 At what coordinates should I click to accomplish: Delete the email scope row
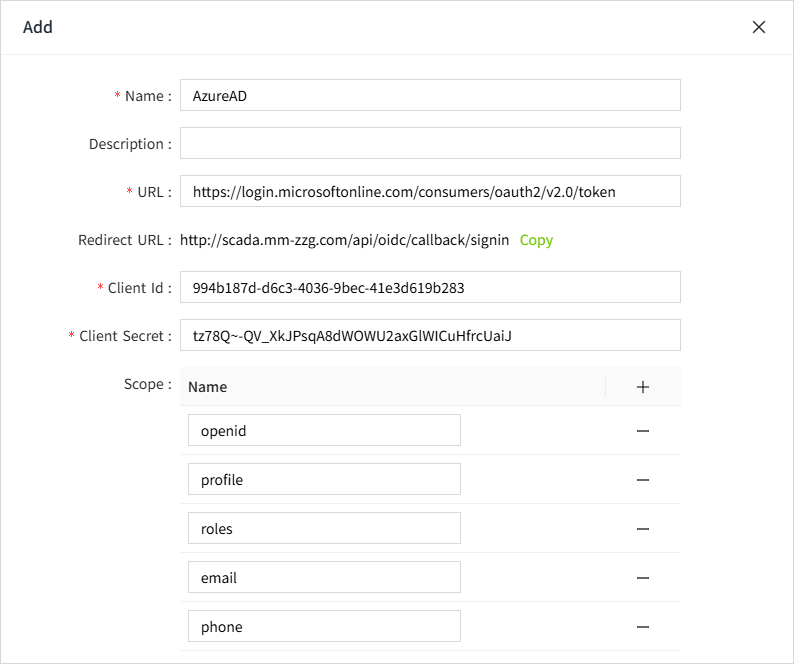coord(643,578)
